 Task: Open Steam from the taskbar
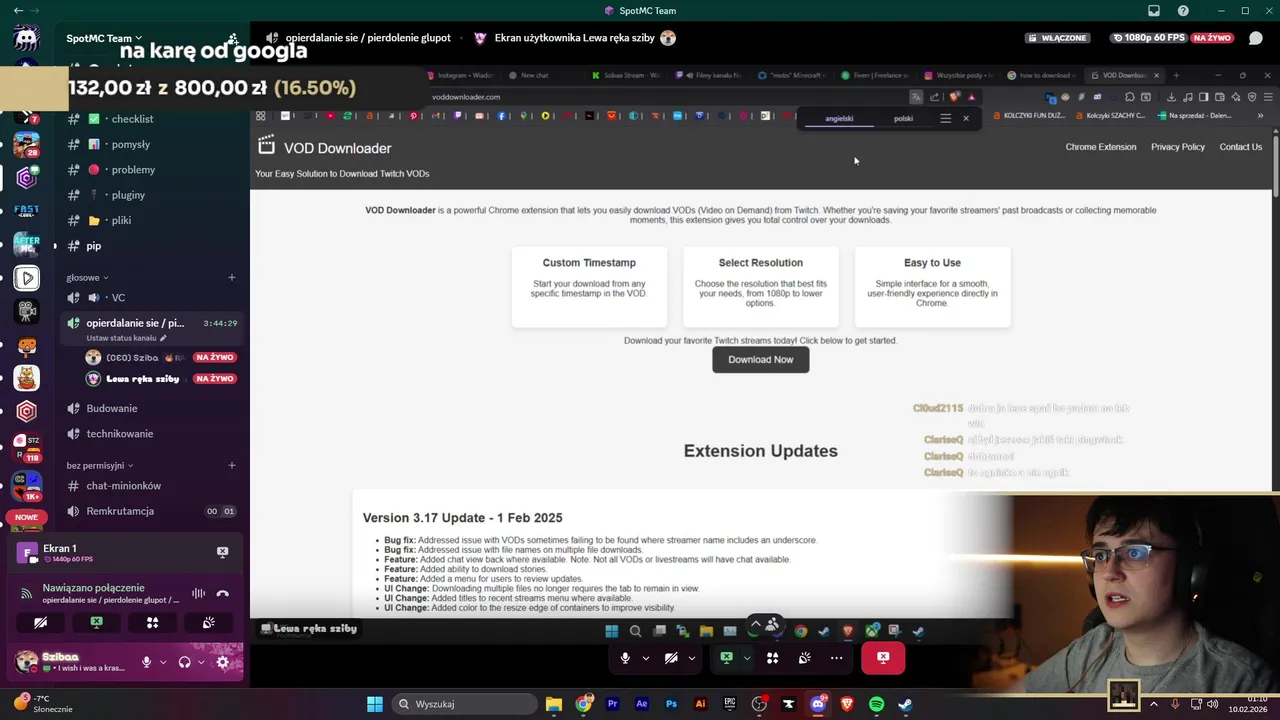pyautogui.click(x=905, y=704)
